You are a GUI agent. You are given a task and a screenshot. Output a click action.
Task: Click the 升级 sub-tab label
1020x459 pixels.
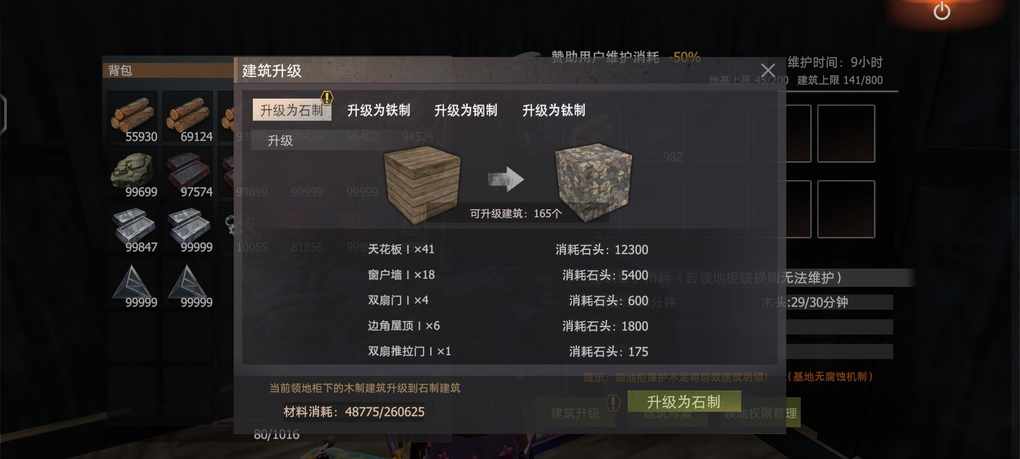coord(280,140)
